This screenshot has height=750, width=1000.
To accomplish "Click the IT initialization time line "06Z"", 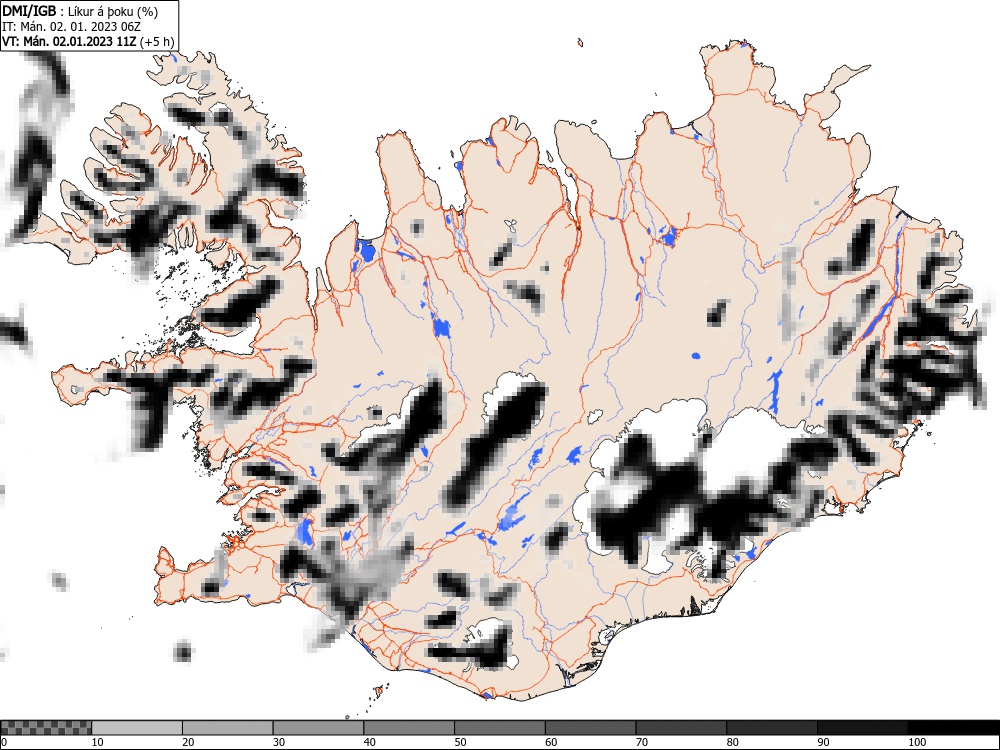I will pyautogui.click(x=129, y=27).
